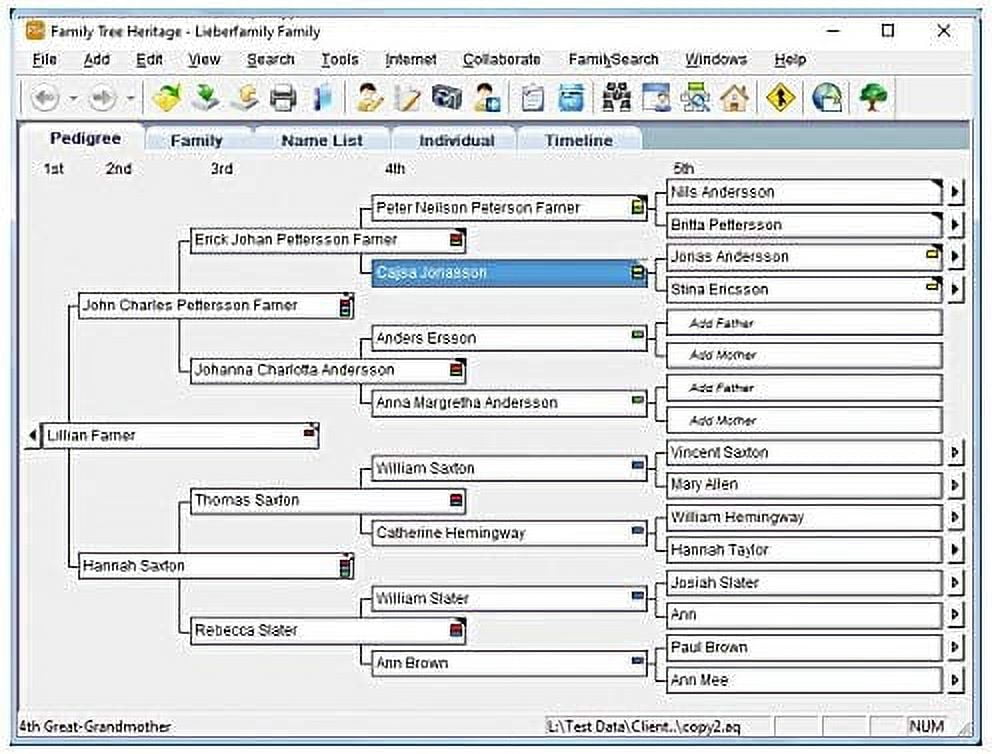Click traffic-light icon on Hannah Saxton box
992x754 pixels.
(x=345, y=567)
